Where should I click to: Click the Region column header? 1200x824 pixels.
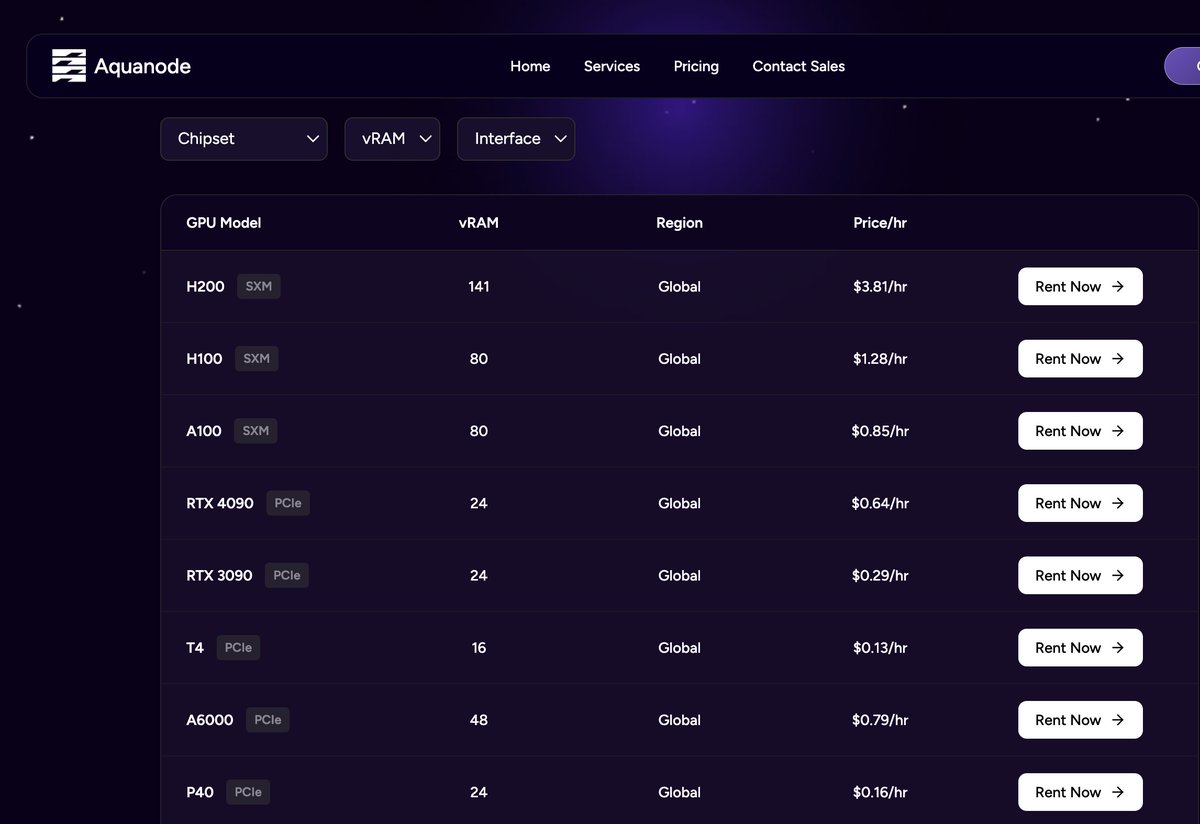[680, 223]
